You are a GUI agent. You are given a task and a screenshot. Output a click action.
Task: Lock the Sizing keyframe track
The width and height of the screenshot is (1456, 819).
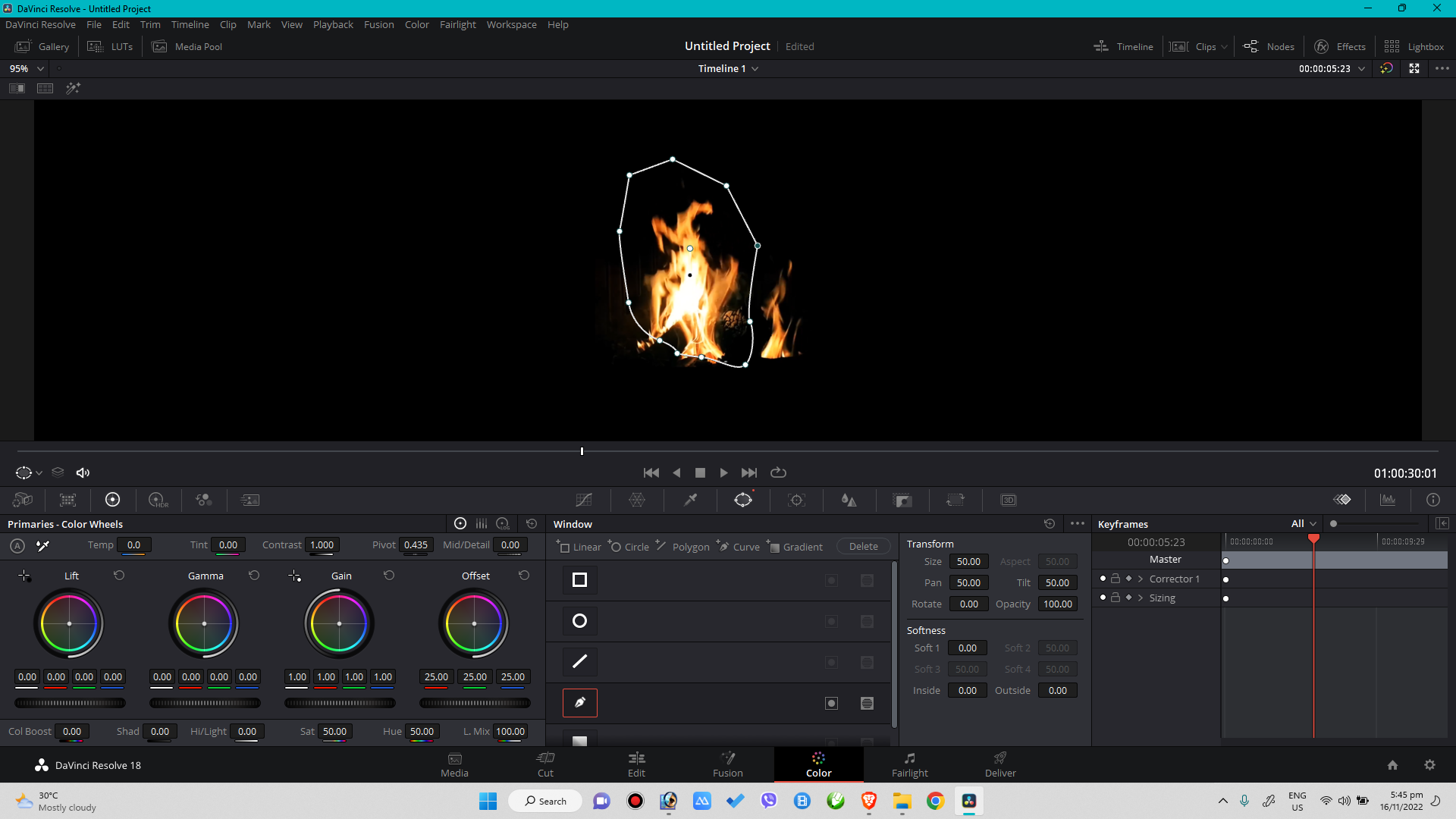tap(1116, 598)
